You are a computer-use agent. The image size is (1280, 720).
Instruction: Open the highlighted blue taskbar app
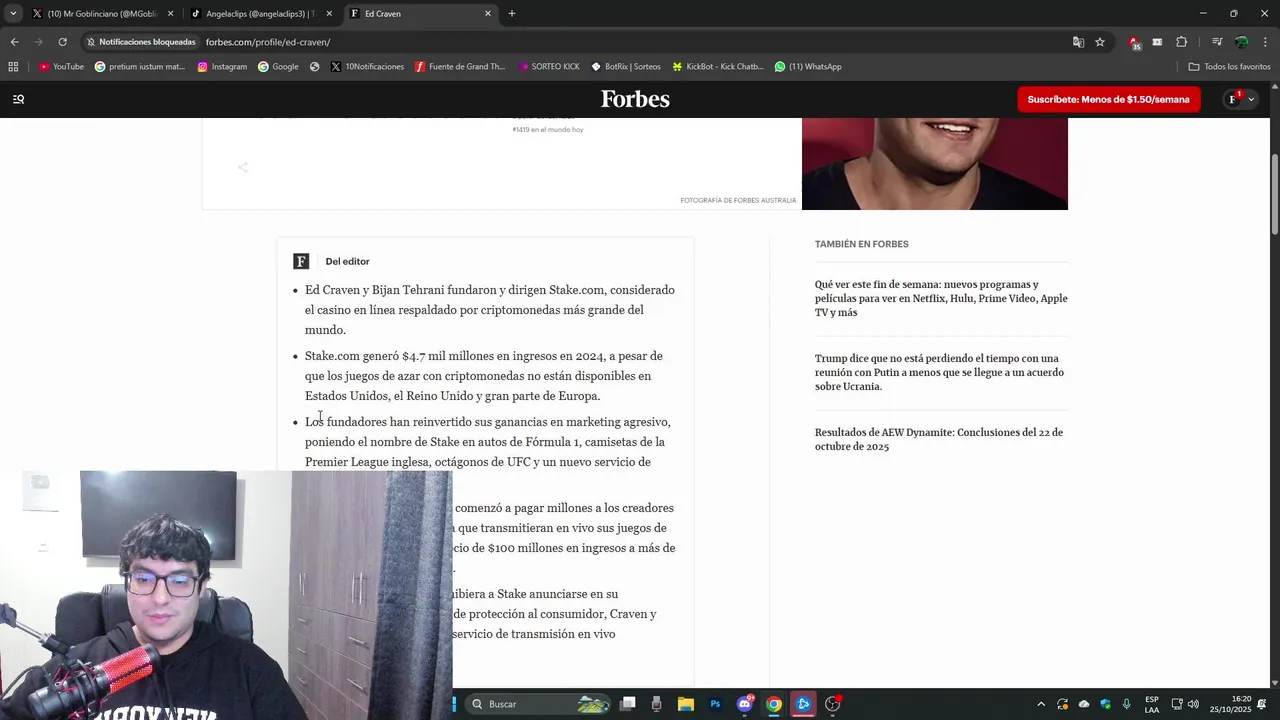[803, 704]
